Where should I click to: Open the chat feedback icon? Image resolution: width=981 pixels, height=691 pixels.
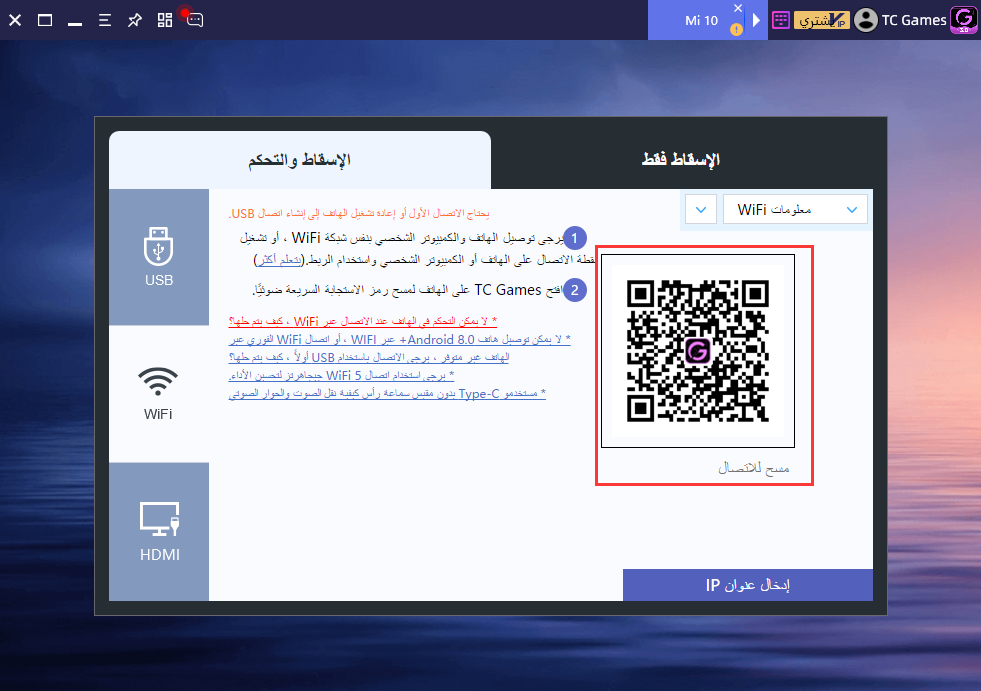click(x=195, y=20)
